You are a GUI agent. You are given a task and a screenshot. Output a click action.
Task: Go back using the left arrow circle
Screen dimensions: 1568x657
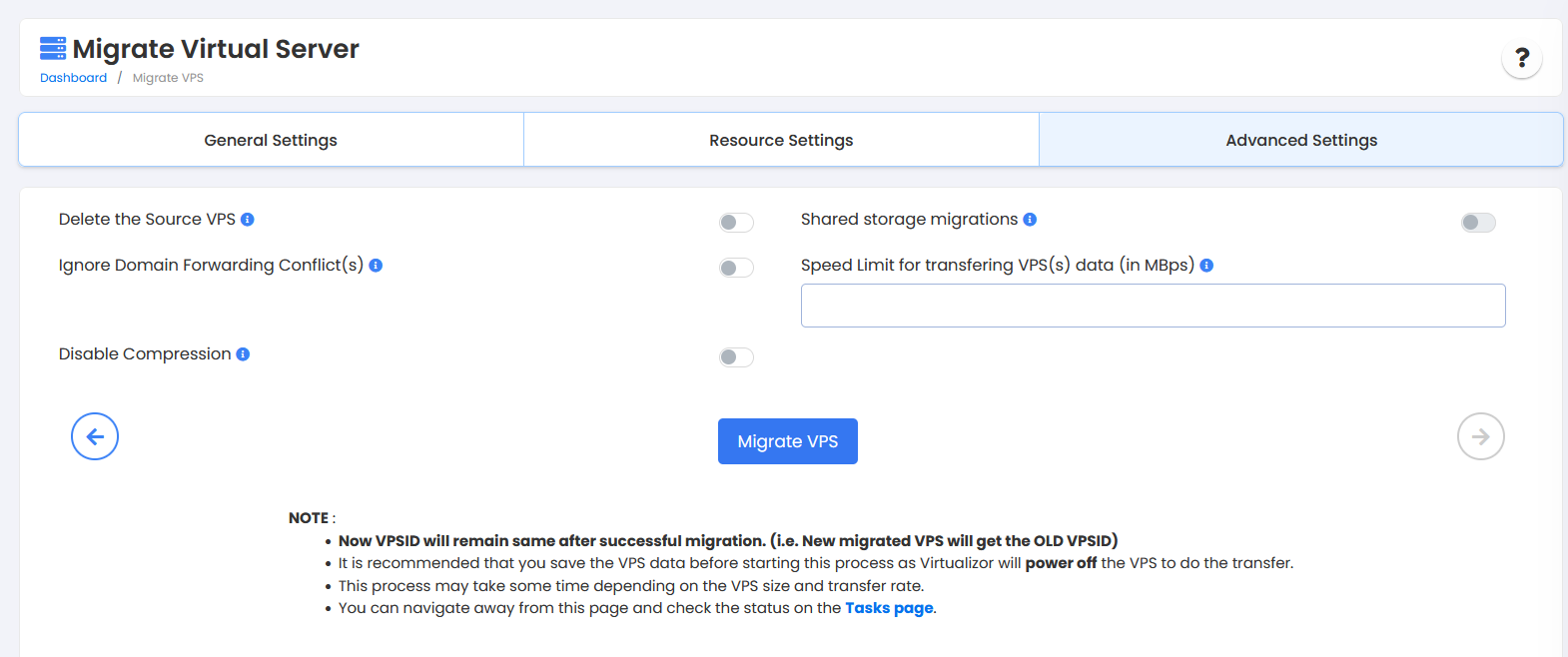95,436
